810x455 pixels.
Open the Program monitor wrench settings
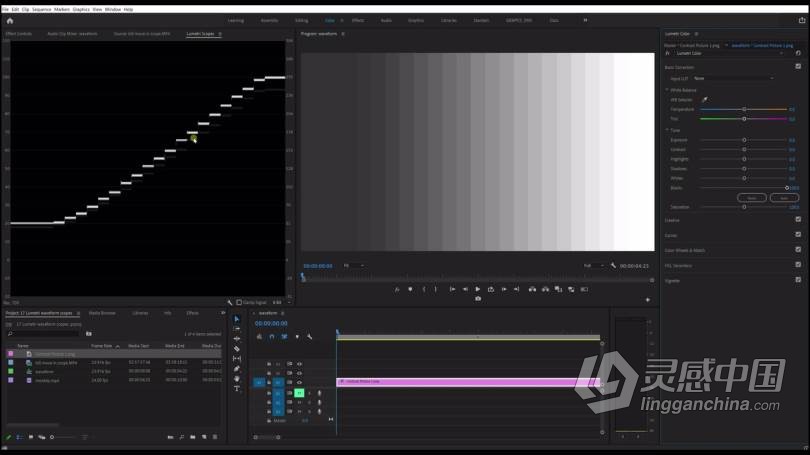coord(613,265)
